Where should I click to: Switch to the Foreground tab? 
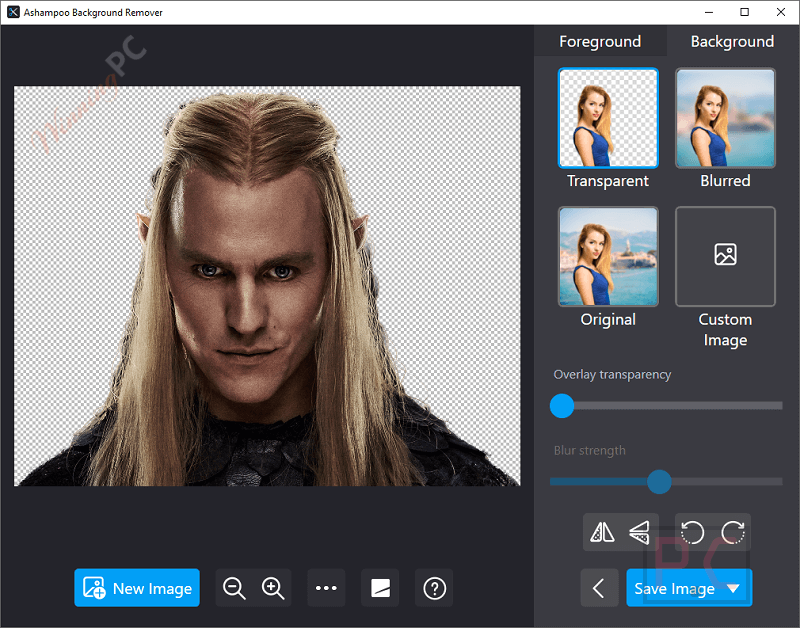point(600,41)
